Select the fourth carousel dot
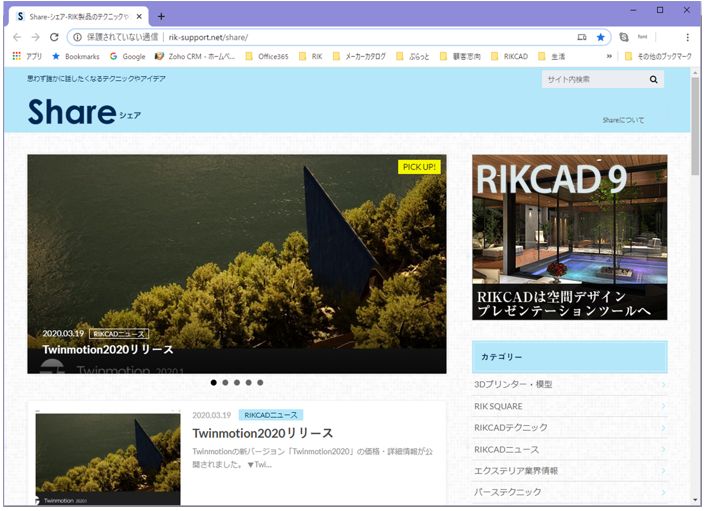The image size is (708, 511). point(248,382)
